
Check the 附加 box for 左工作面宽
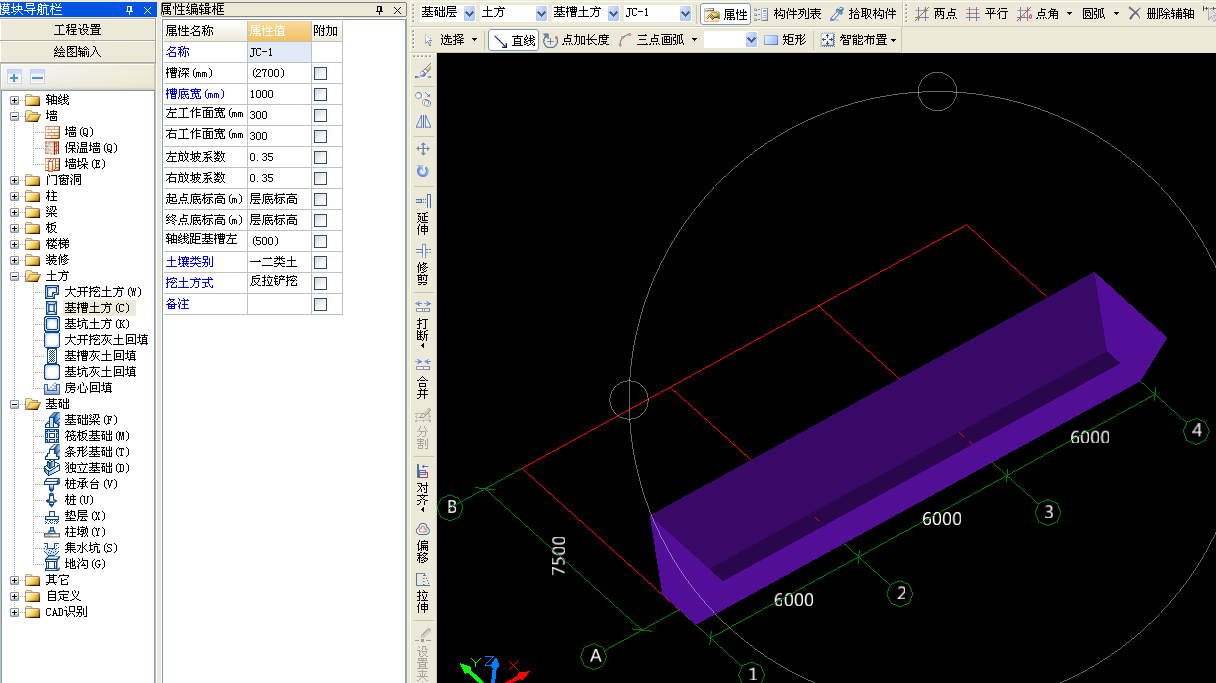click(x=321, y=115)
